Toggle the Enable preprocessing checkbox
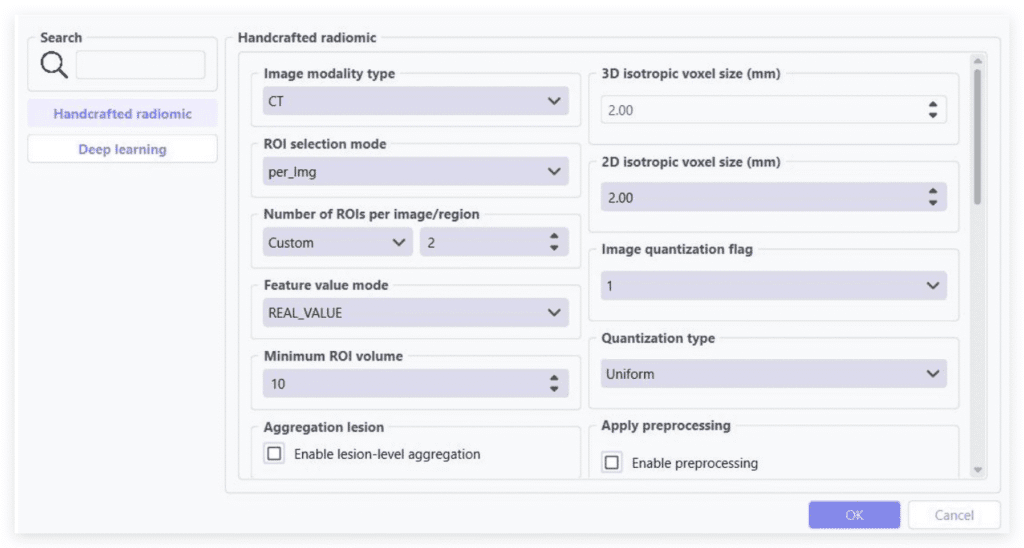 (x=612, y=463)
